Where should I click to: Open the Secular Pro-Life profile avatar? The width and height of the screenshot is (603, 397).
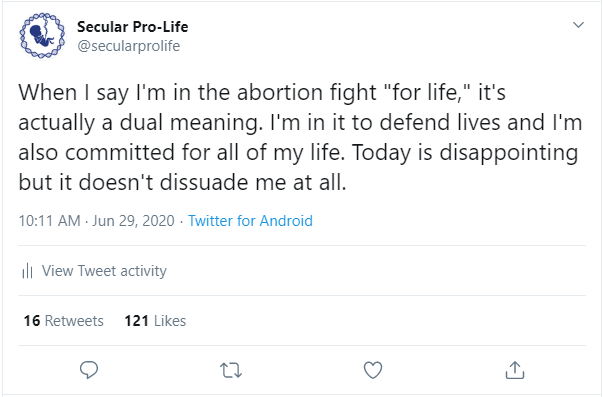(x=42, y=36)
